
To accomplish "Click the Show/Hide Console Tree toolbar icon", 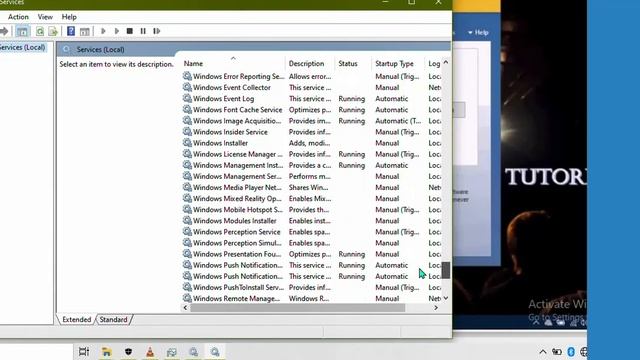I will (23, 31).
